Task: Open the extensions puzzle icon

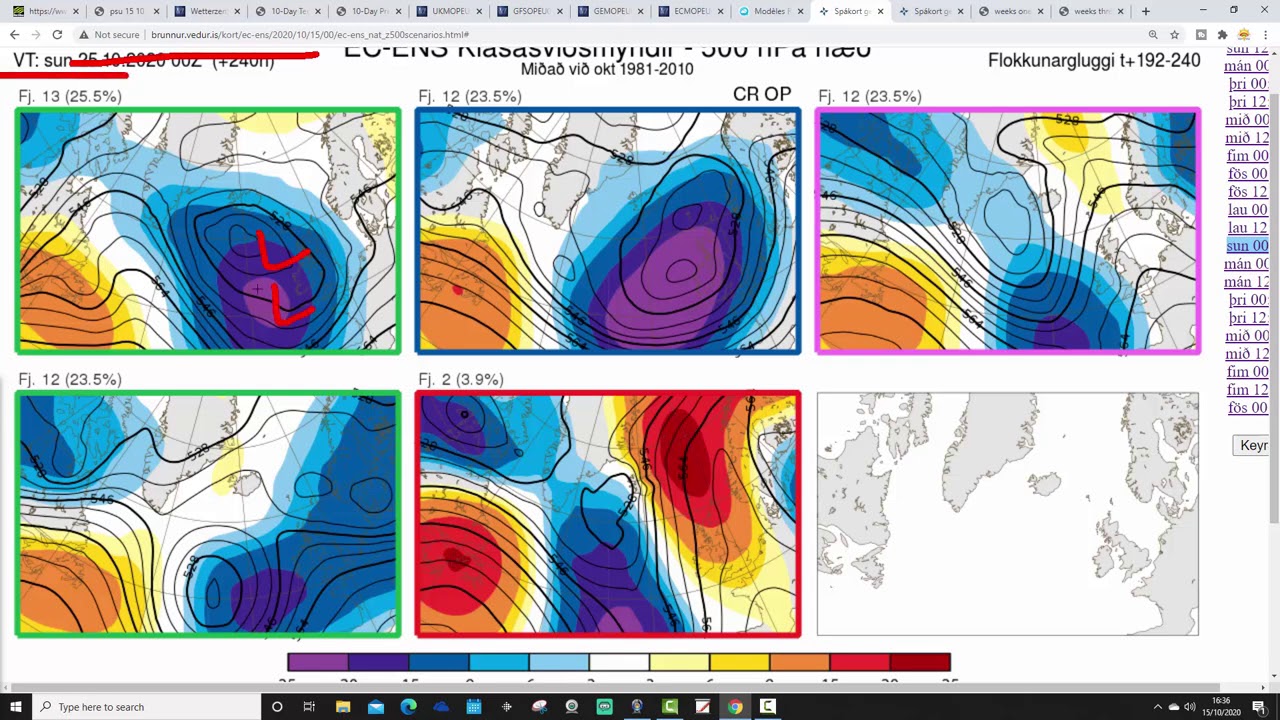Action: pyautogui.click(x=1222, y=34)
